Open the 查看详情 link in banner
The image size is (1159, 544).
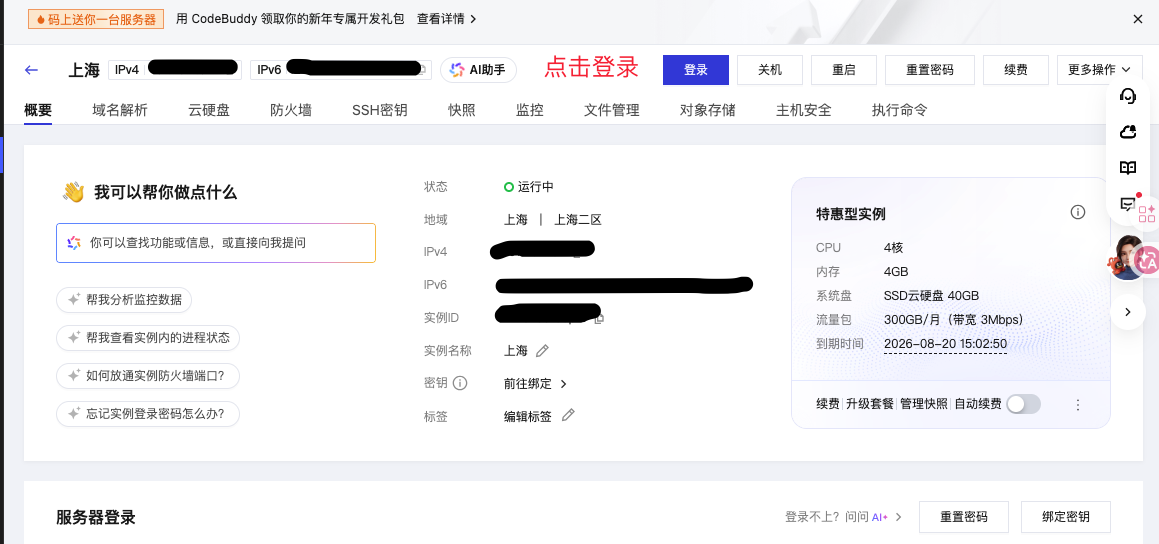(446, 19)
